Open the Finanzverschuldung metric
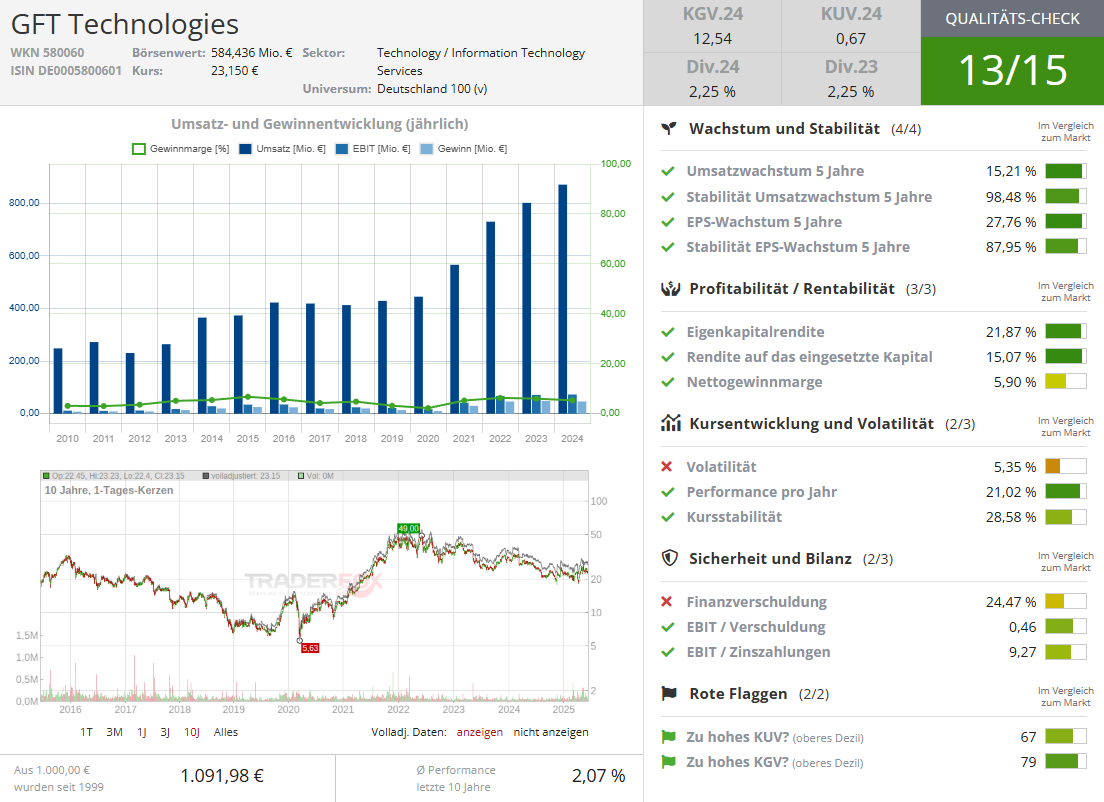1104x802 pixels. point(756,601)
